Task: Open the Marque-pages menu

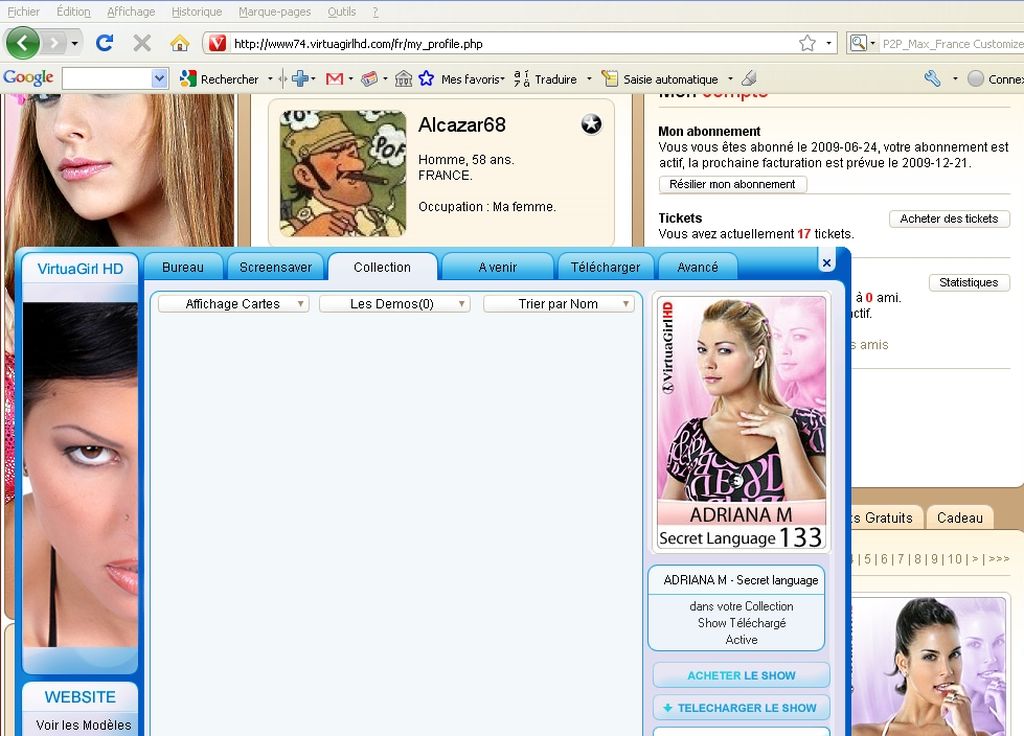Action: point(274,11)
